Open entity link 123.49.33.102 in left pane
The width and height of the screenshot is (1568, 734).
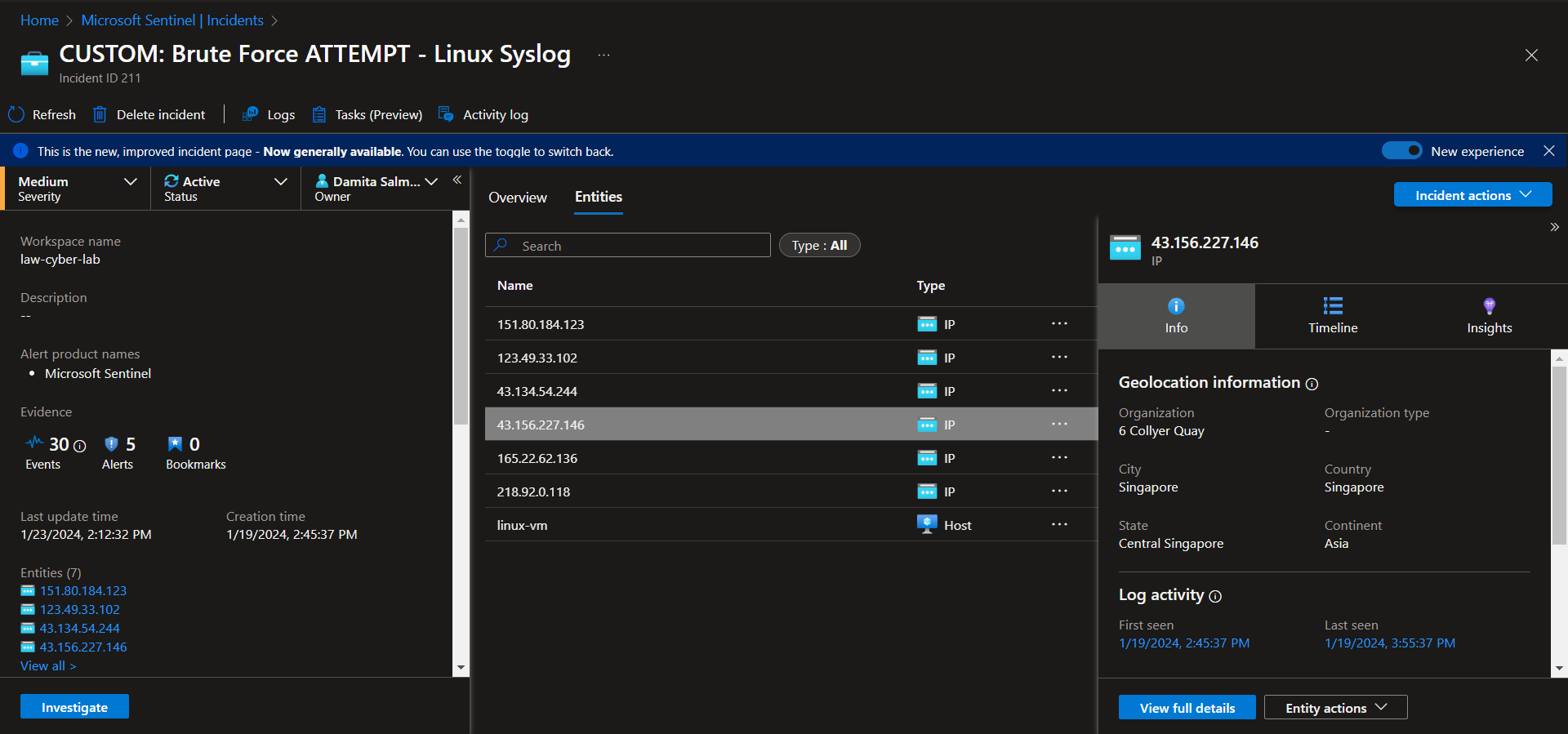[80, 610]
